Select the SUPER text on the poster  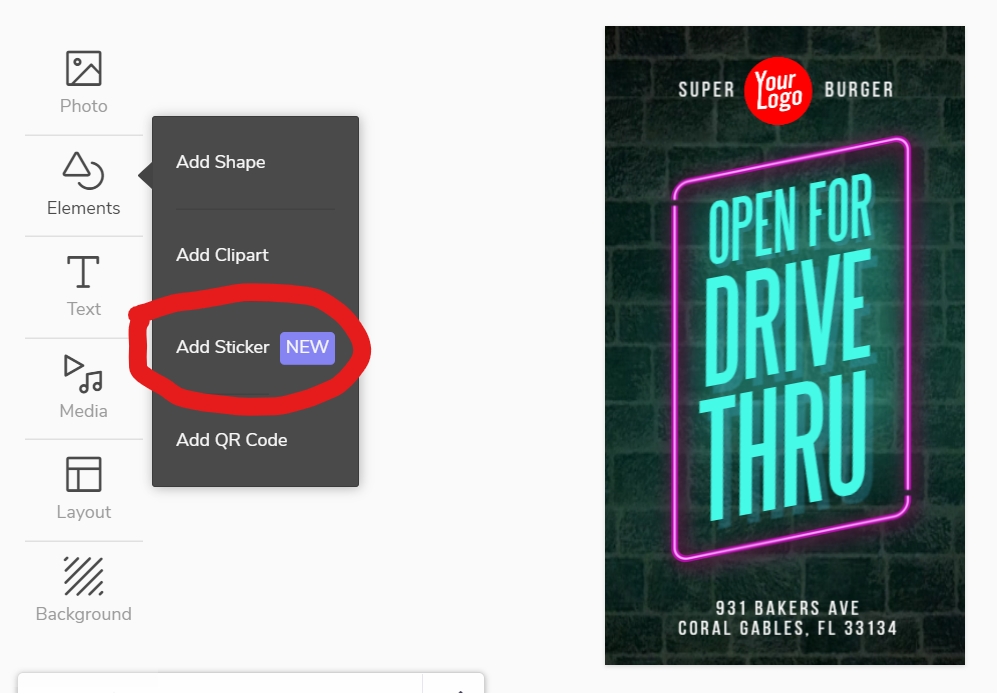(706, 90)
